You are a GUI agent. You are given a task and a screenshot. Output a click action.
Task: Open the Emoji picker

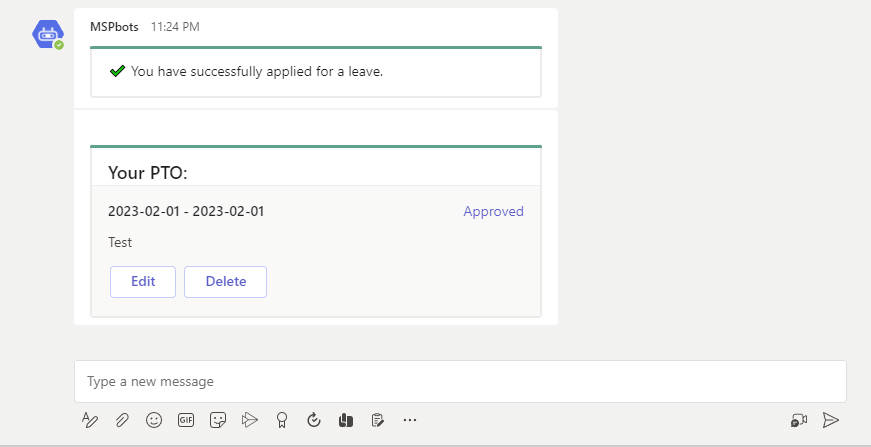[154, 420]
